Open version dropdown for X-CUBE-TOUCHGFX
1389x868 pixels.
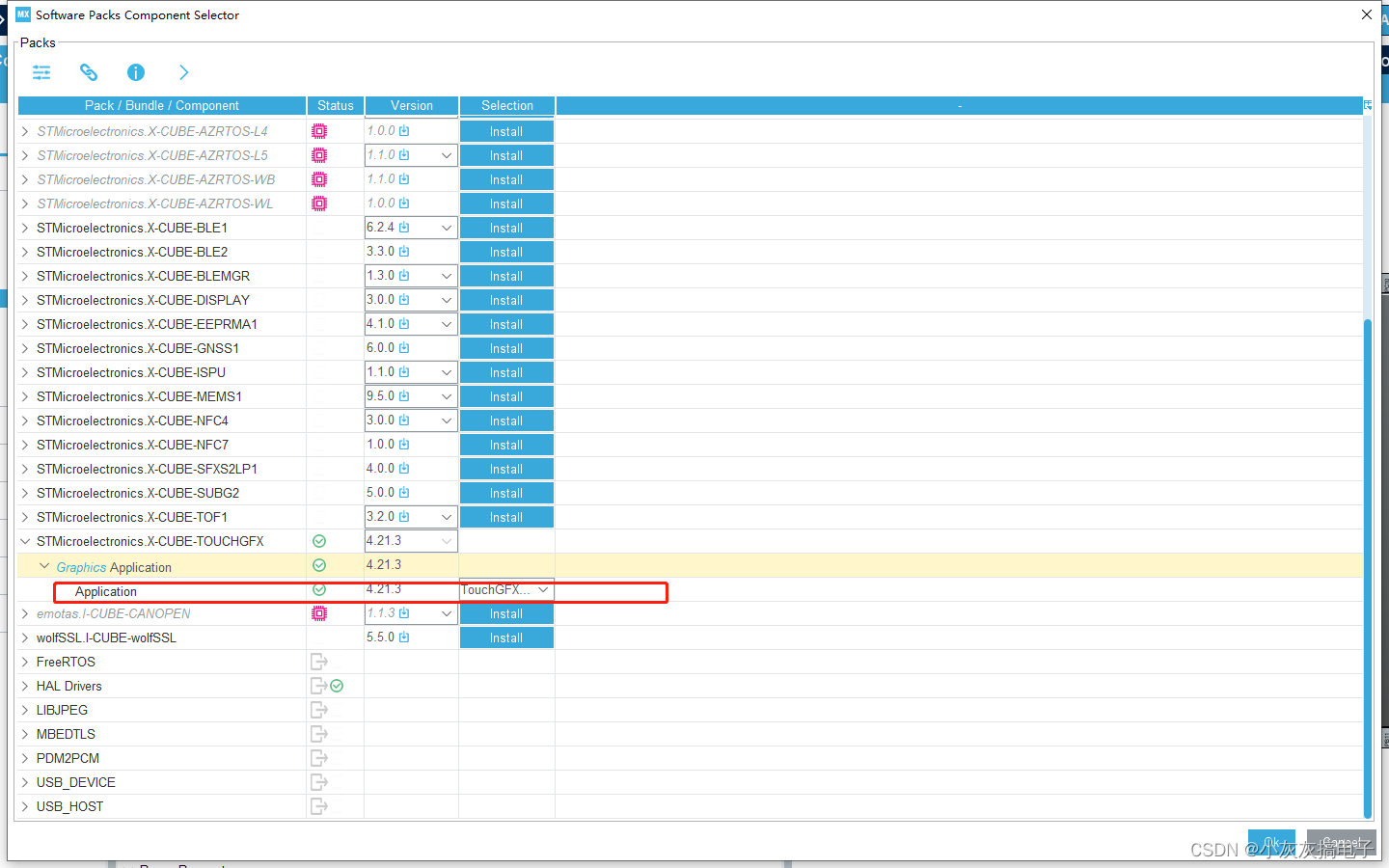(x=447, y=541)
